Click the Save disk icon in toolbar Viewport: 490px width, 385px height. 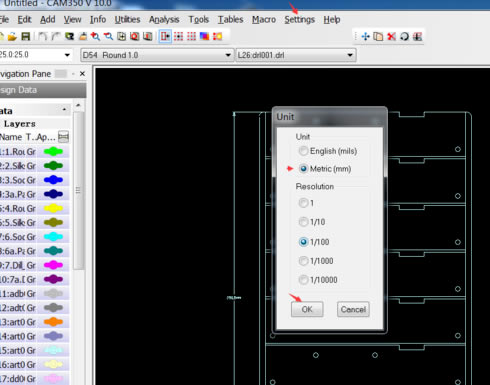(x=26, y=36)
